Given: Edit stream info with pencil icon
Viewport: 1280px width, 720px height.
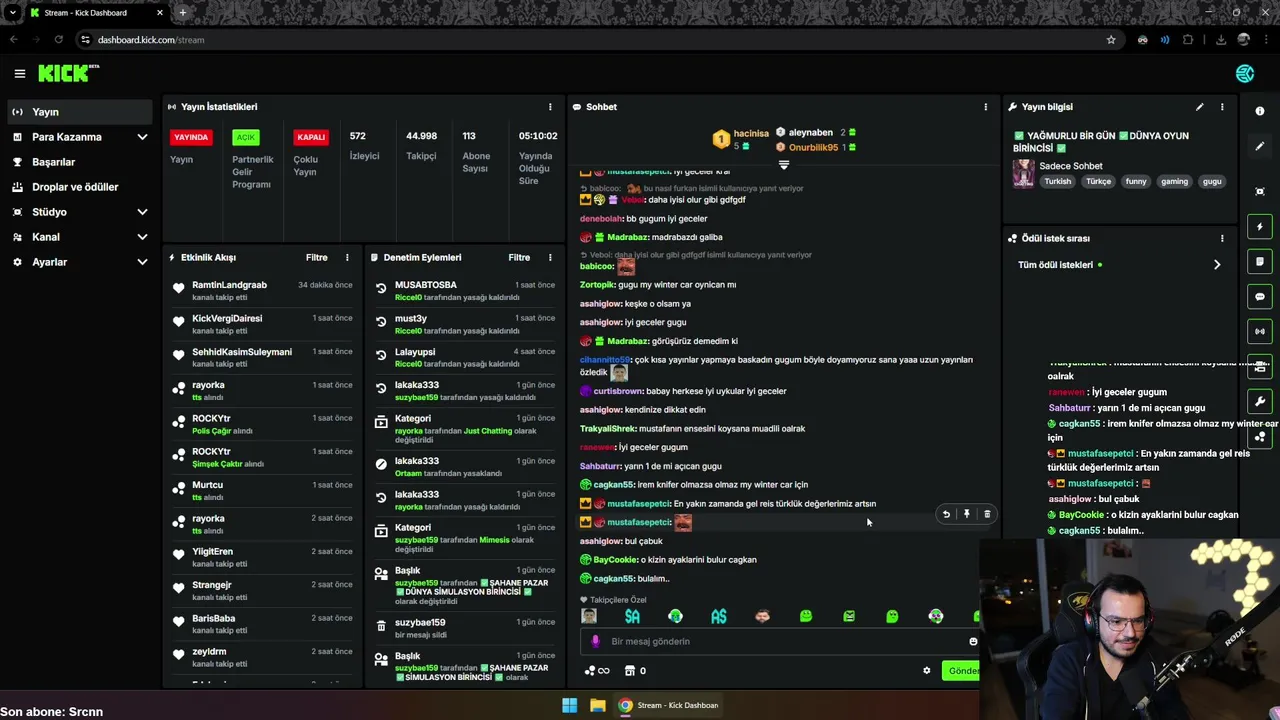Looking at the screenshot, I should pos(1199,107).
